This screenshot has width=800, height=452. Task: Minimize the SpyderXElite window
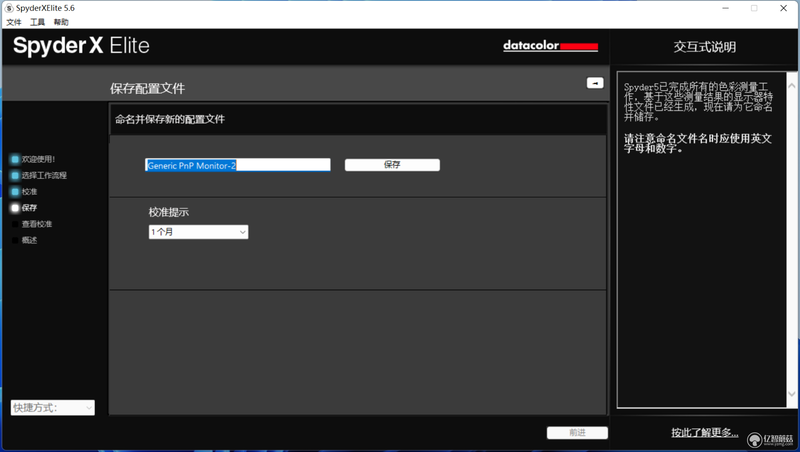coord(726,8)
